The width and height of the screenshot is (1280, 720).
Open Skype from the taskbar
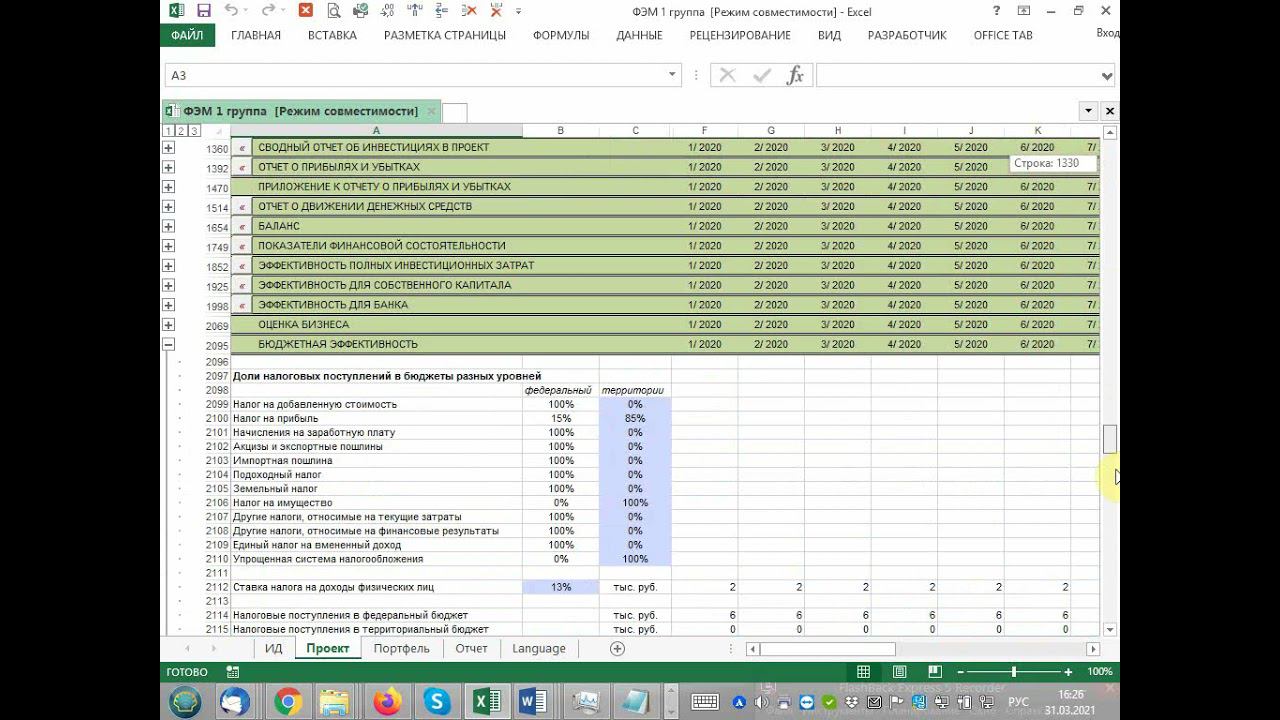[x=437, y=702]
